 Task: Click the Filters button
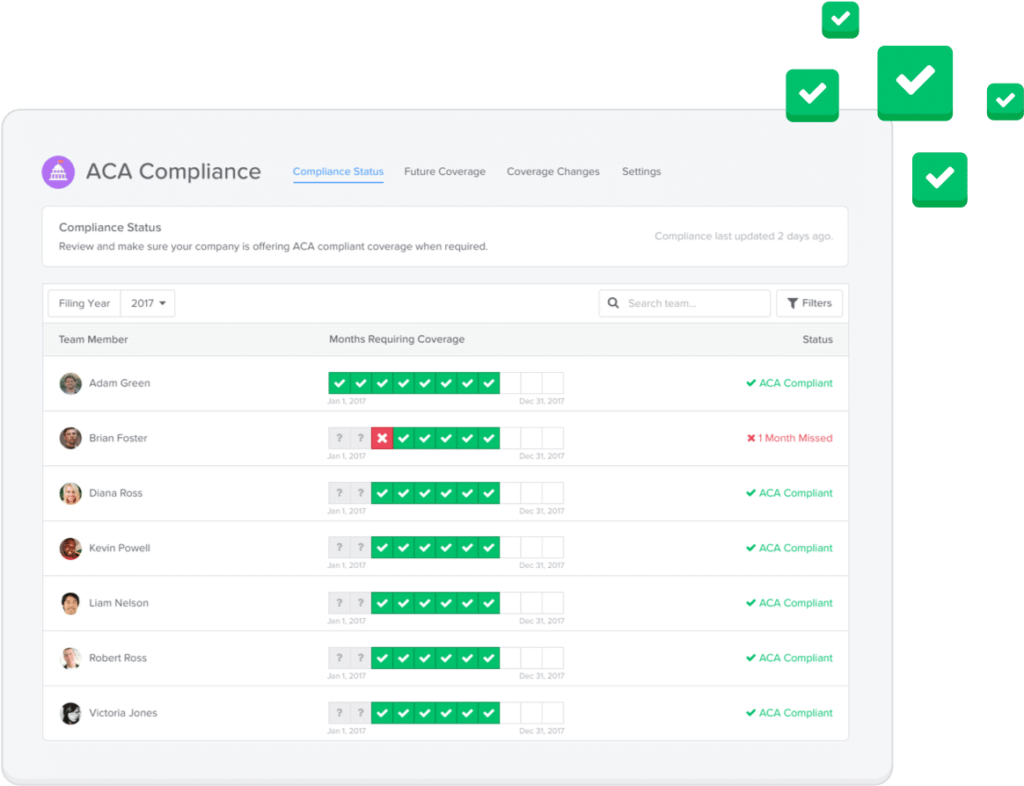809,303
